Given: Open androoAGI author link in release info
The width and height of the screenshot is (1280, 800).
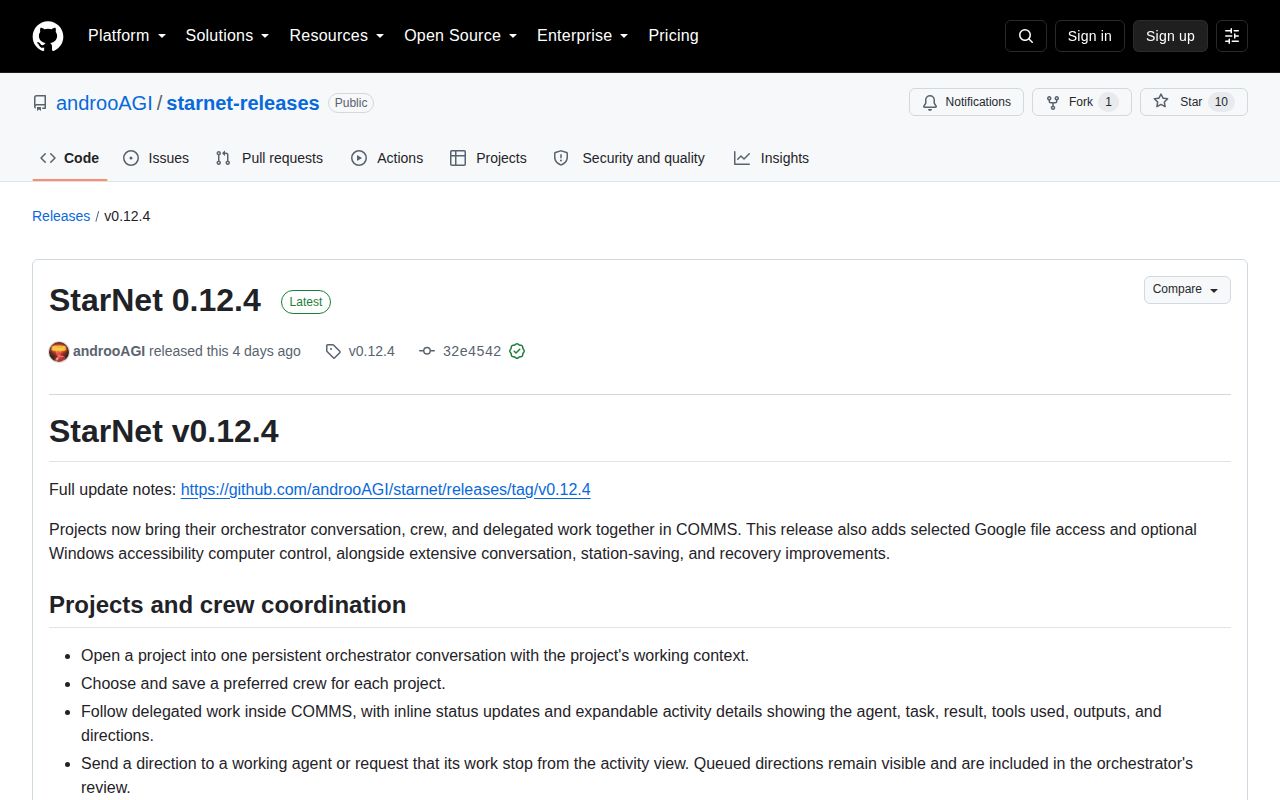Looking at the screenshot, I should [x=109, y=352].
